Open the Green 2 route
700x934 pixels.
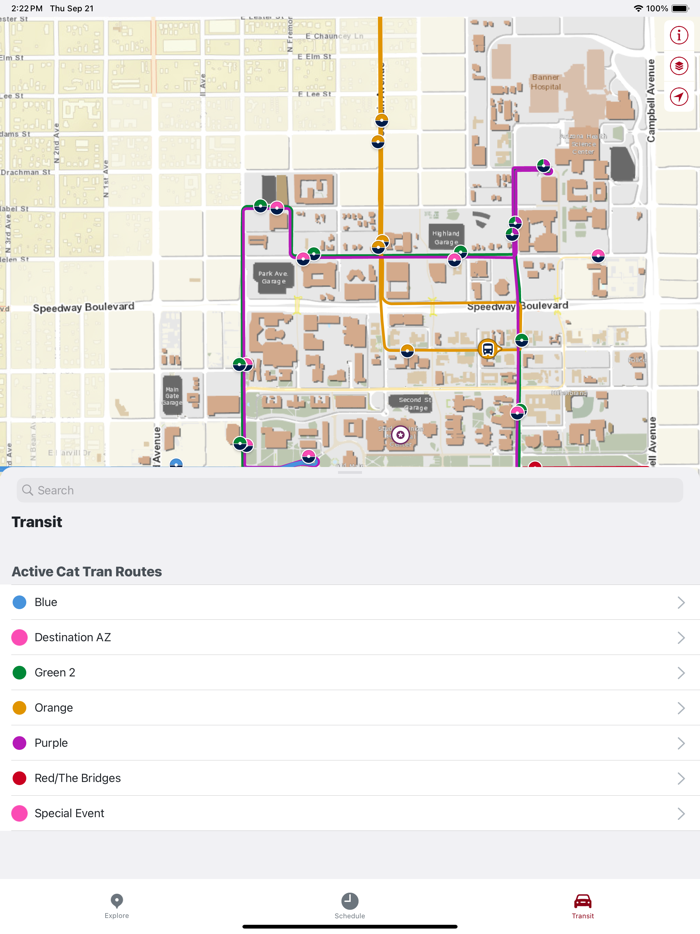point(350,673)
